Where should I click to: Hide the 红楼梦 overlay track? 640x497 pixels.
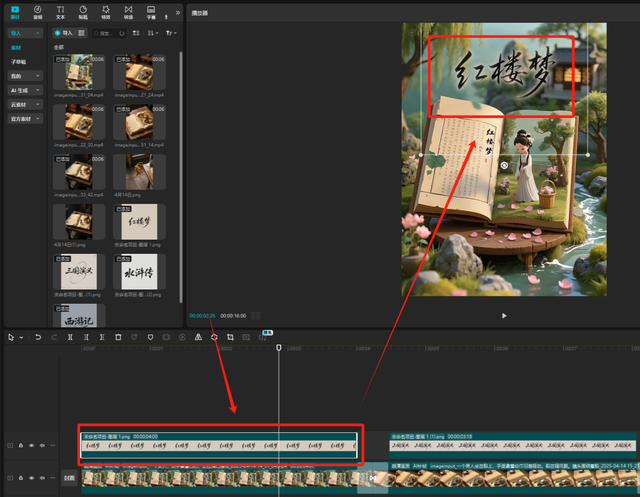pos(31,445)
